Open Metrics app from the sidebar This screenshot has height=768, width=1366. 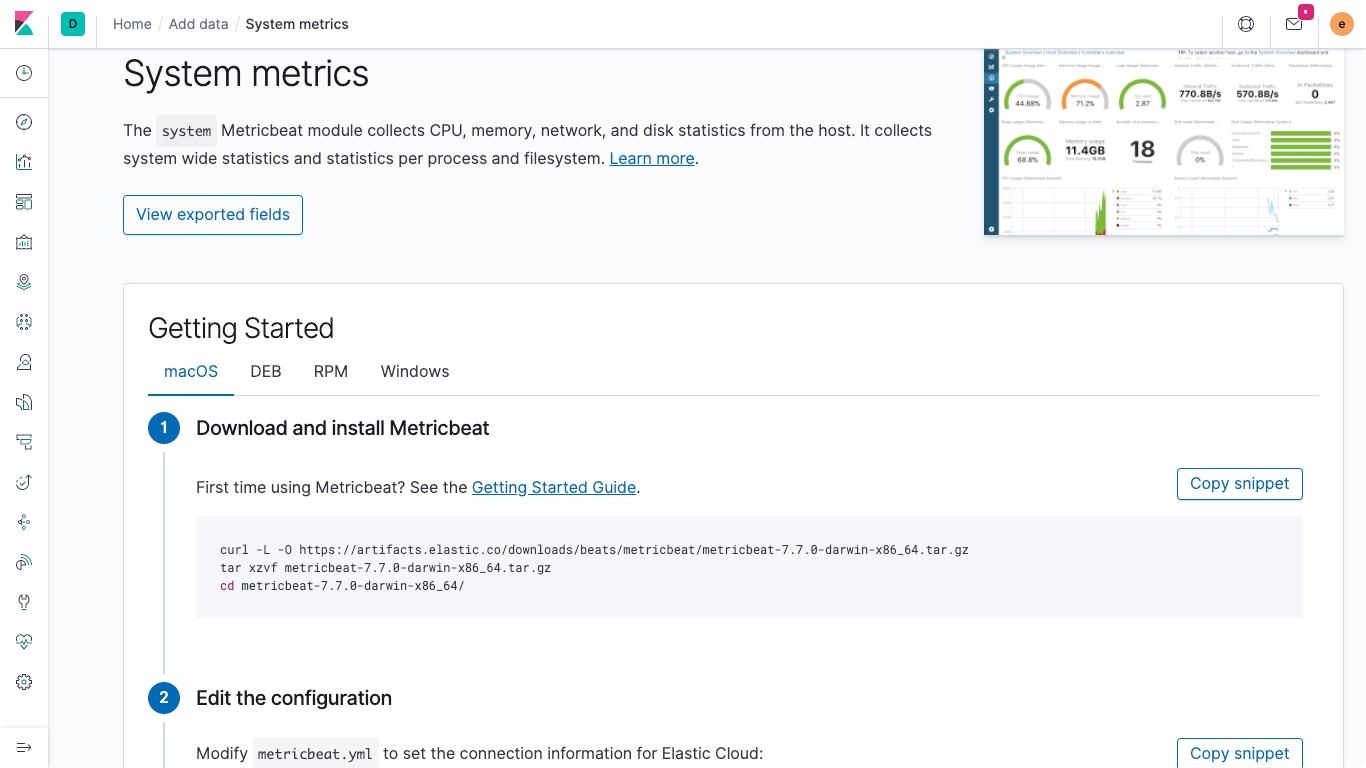[x=24, y=362]
